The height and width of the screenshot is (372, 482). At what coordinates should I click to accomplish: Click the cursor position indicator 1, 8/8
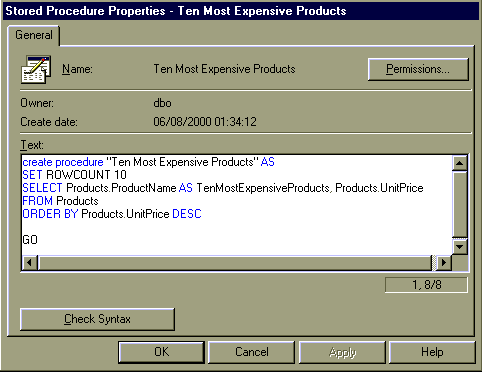(x=426, y=285)
